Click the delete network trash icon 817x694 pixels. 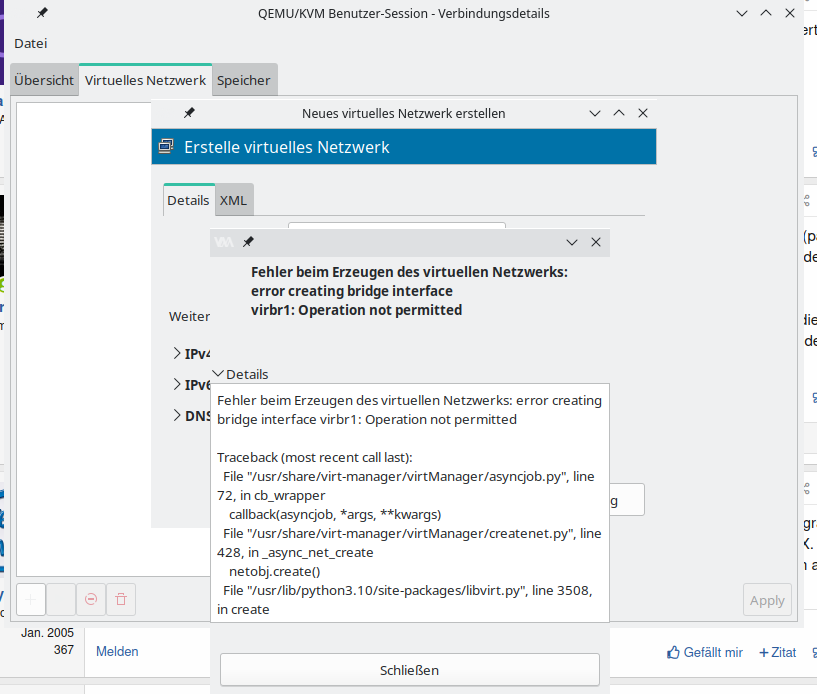[x=121, y=599]
